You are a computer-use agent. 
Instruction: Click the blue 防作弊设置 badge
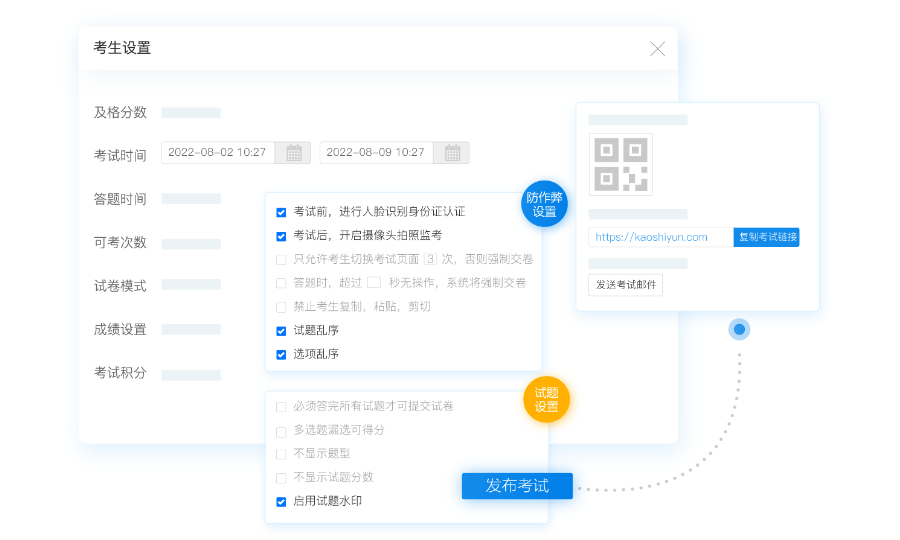[x=545, y=204]
